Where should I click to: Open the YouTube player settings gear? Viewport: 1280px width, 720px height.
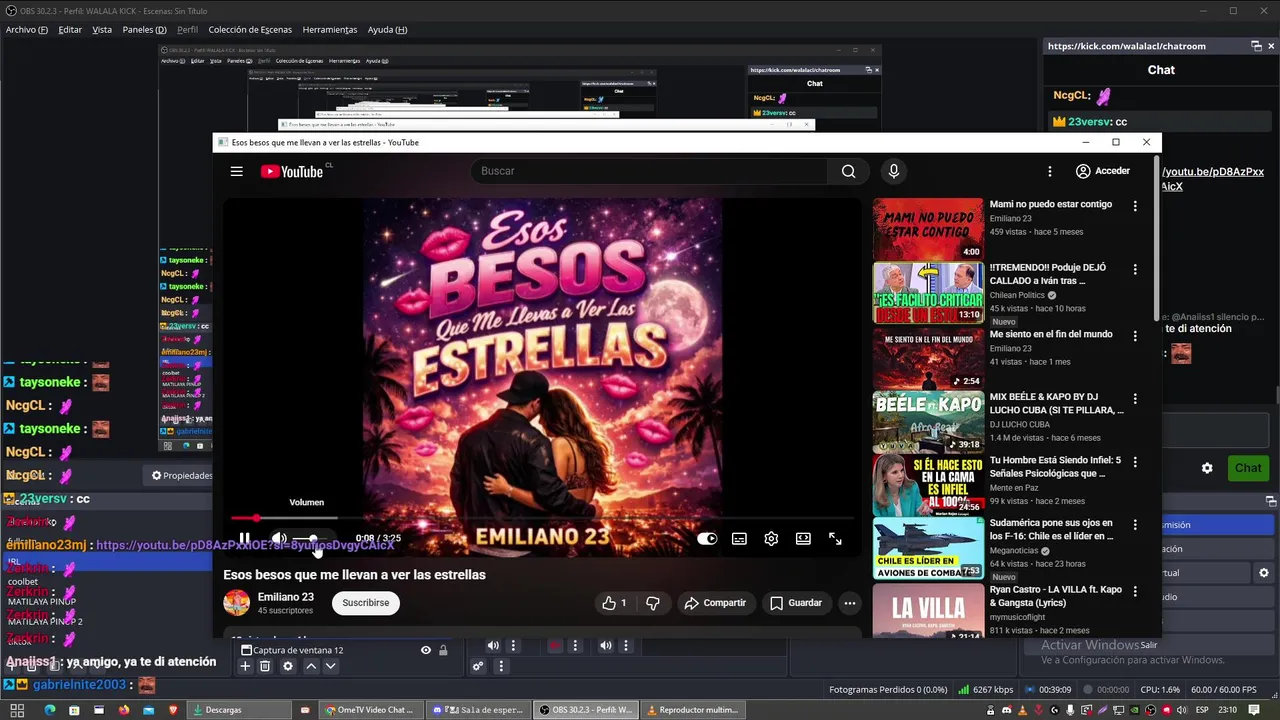[771, 539]
